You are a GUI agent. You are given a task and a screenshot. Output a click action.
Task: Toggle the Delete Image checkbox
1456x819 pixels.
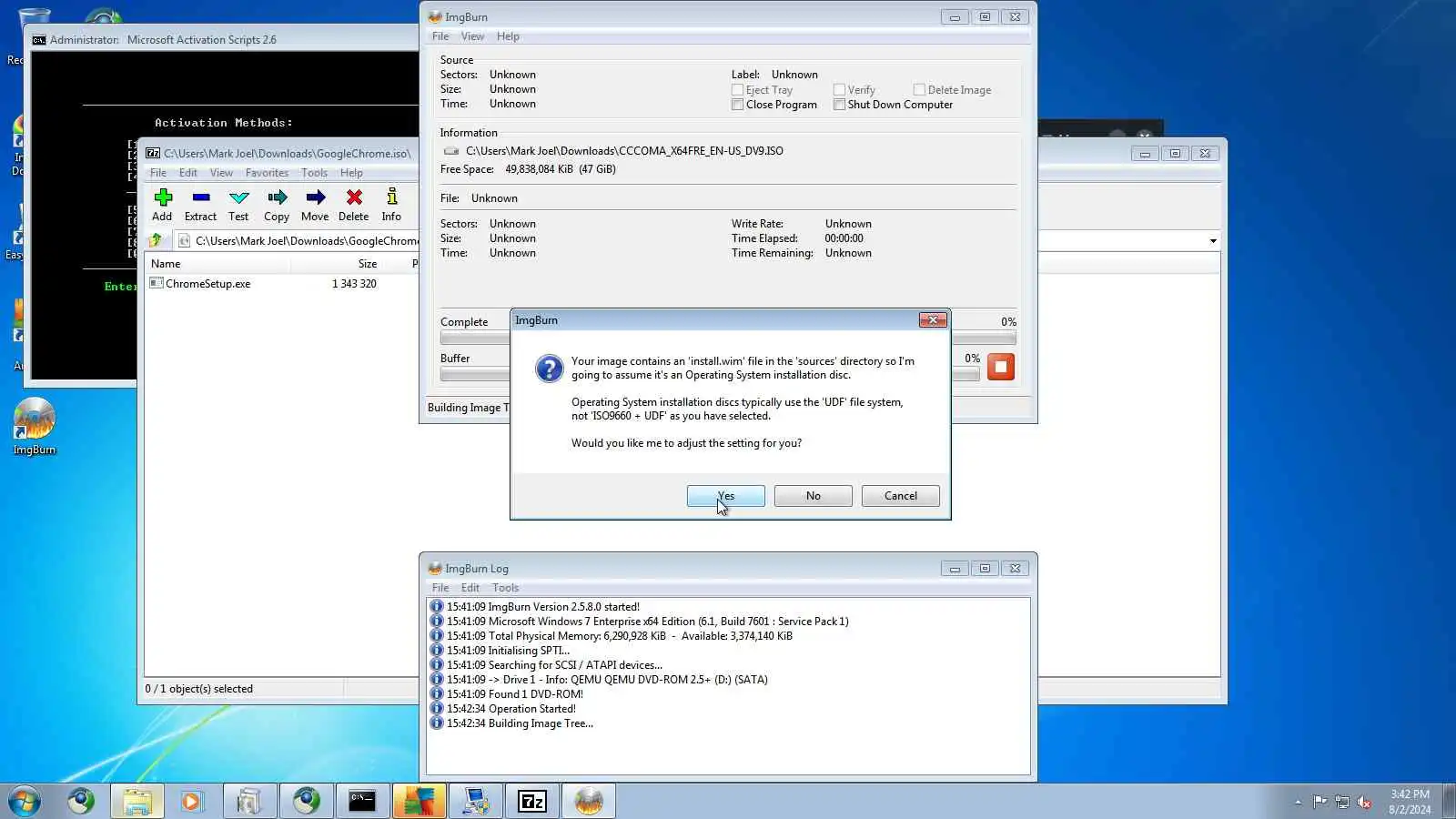click(x=919, y=90)
